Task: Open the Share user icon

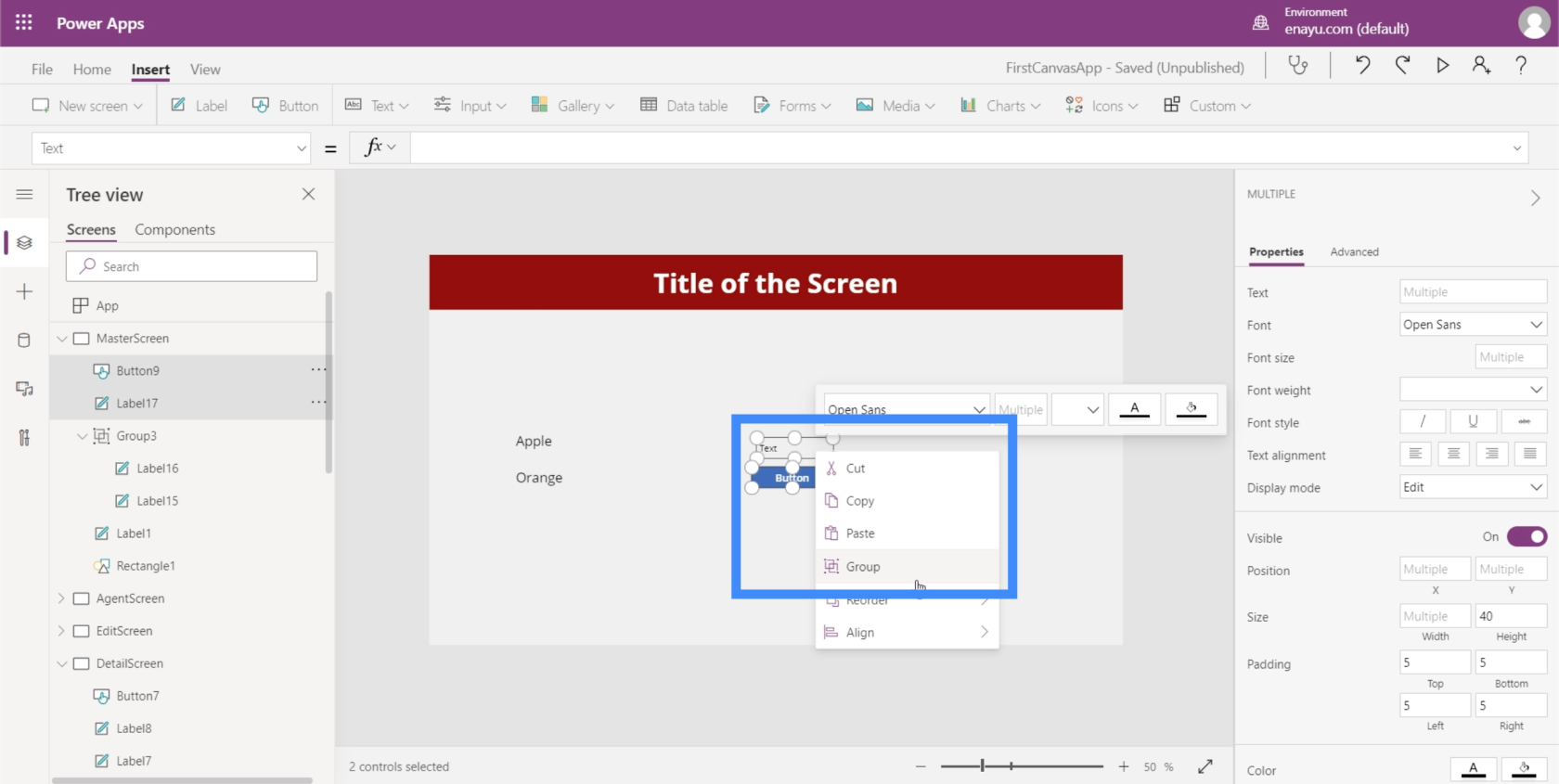Action: click(1481, 65)
